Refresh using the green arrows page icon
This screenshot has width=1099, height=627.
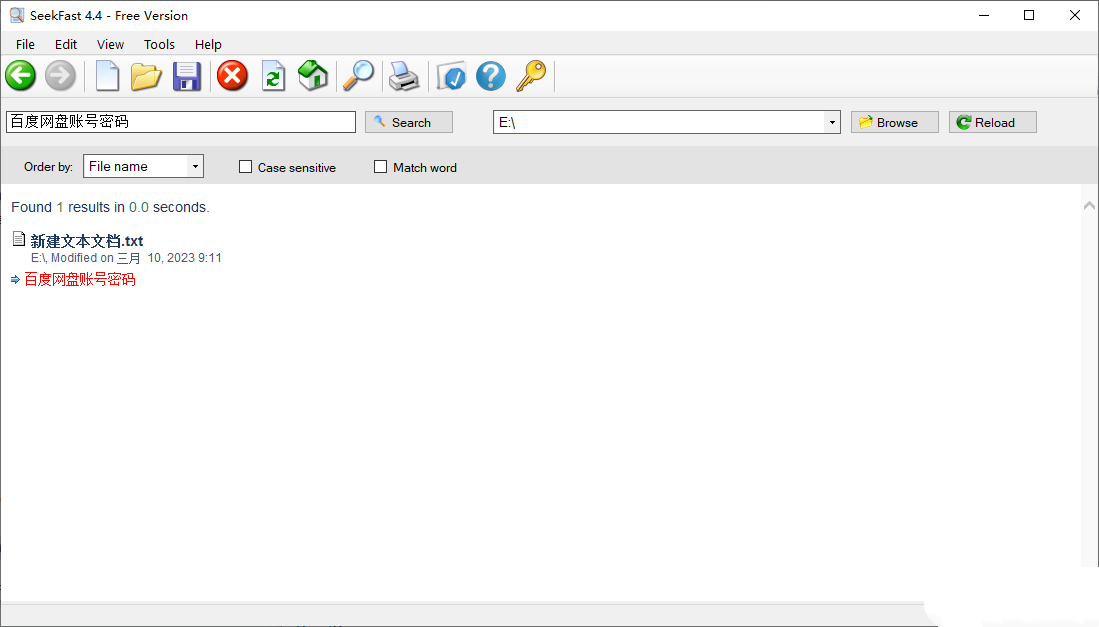coord(273,76)
